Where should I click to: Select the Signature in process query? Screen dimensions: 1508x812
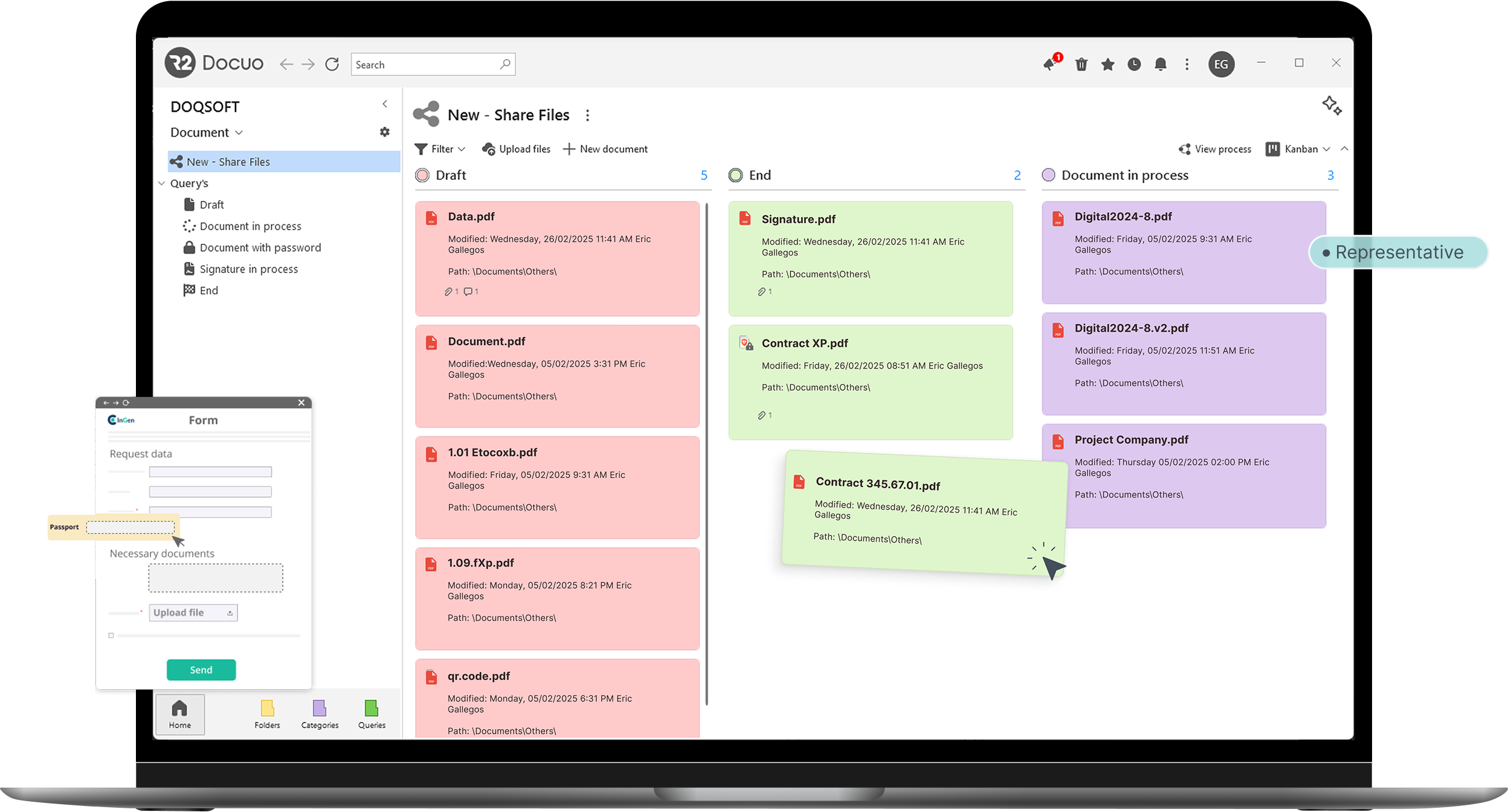coord(248,269)
